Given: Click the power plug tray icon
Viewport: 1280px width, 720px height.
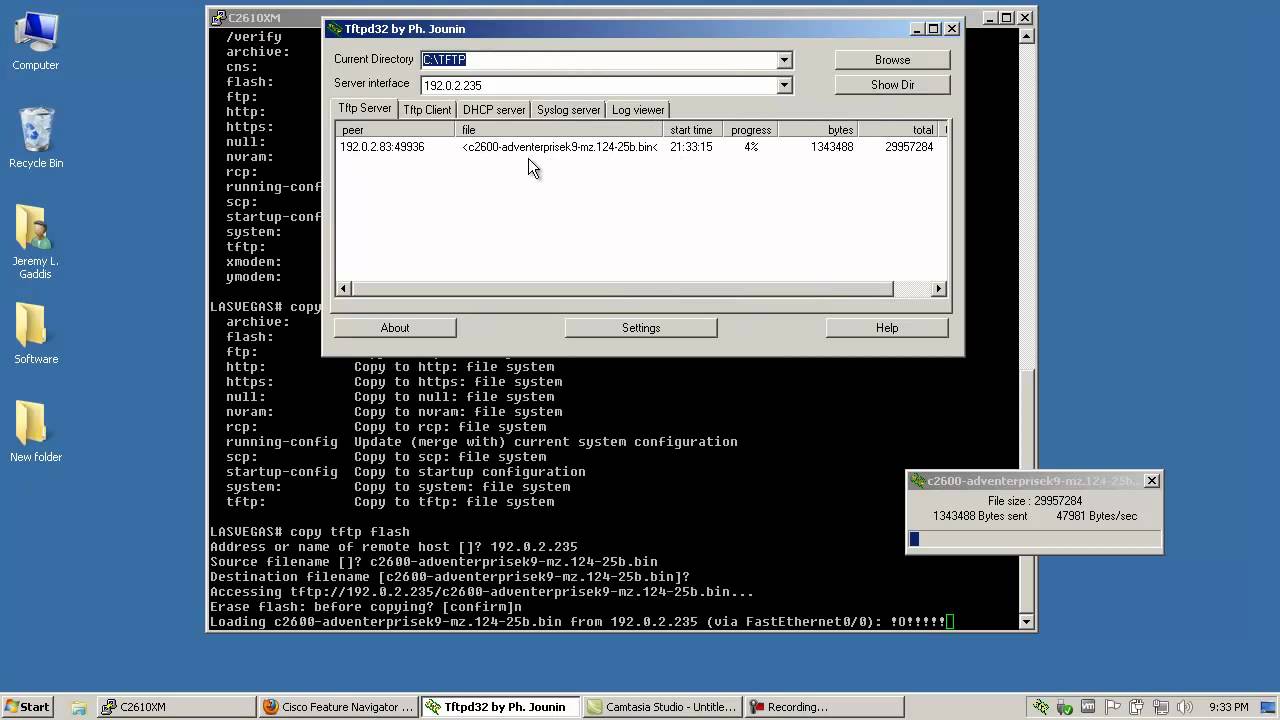Looking at the screenshot, I should coord(1137,707).
